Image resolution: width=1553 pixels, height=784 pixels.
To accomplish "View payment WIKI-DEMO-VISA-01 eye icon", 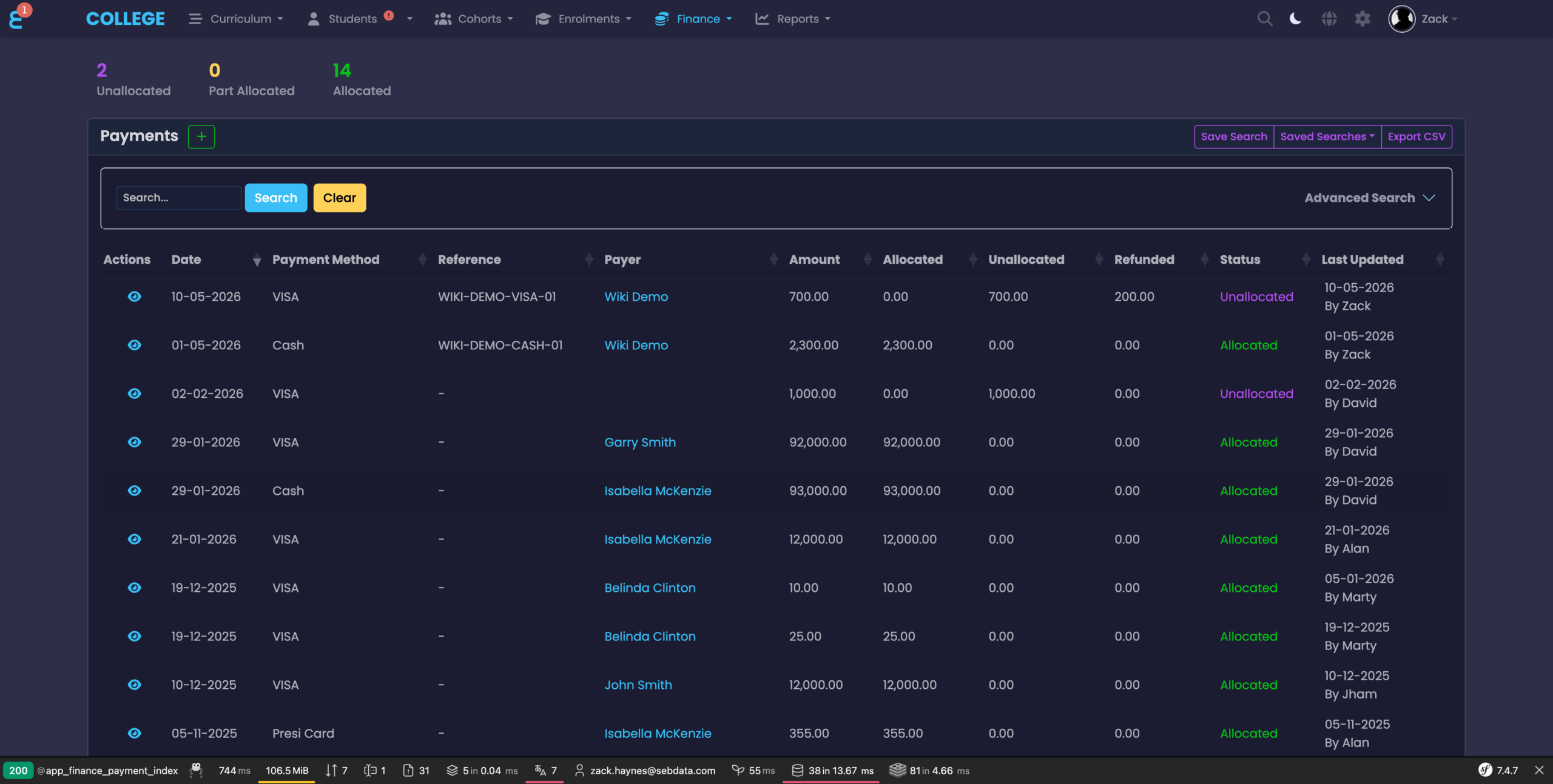I will (x=135, y=297).
